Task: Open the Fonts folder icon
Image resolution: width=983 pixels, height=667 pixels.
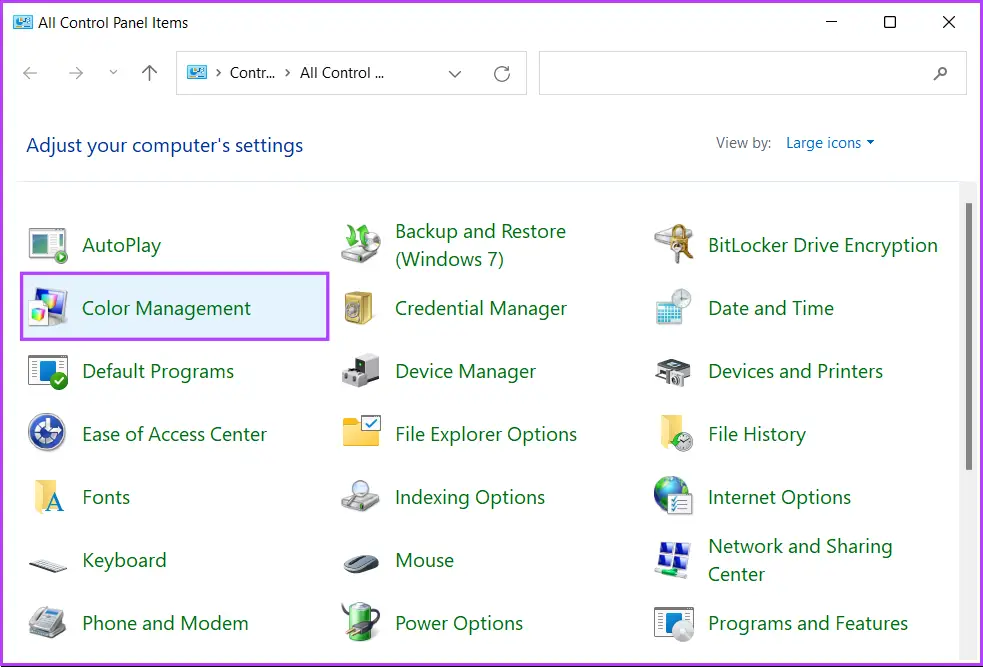Action: [47, 497]
